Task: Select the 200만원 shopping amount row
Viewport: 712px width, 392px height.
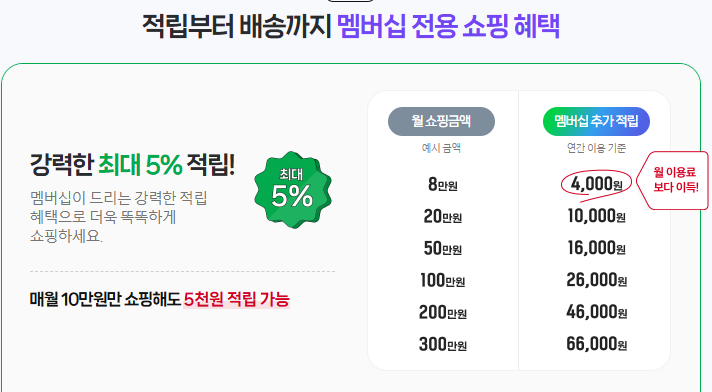Action: 443,313
